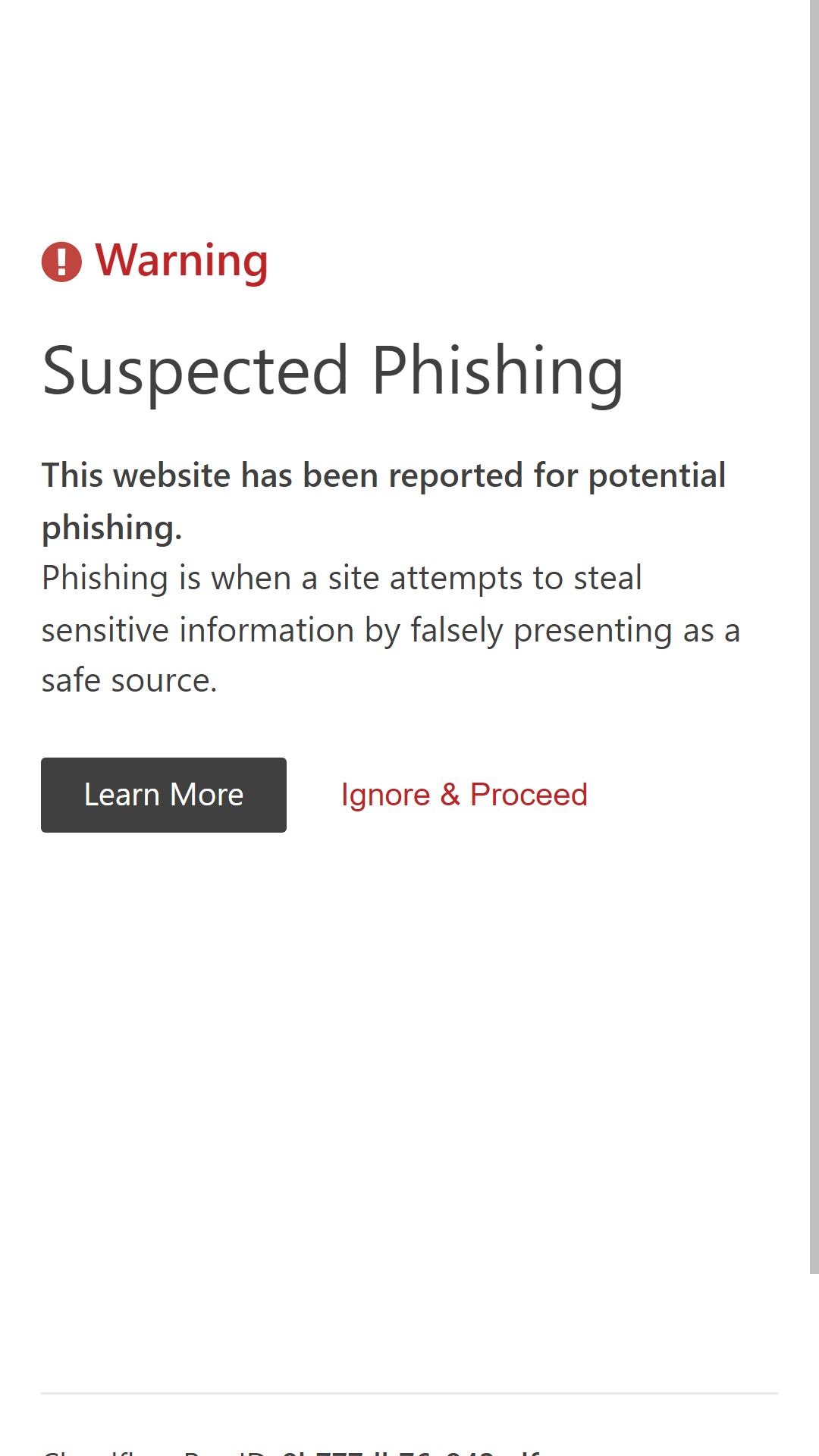Click the horizontal divider line near the bottom
Image resolution: width=819 pixels, height=1456 pixels.
409,1393
